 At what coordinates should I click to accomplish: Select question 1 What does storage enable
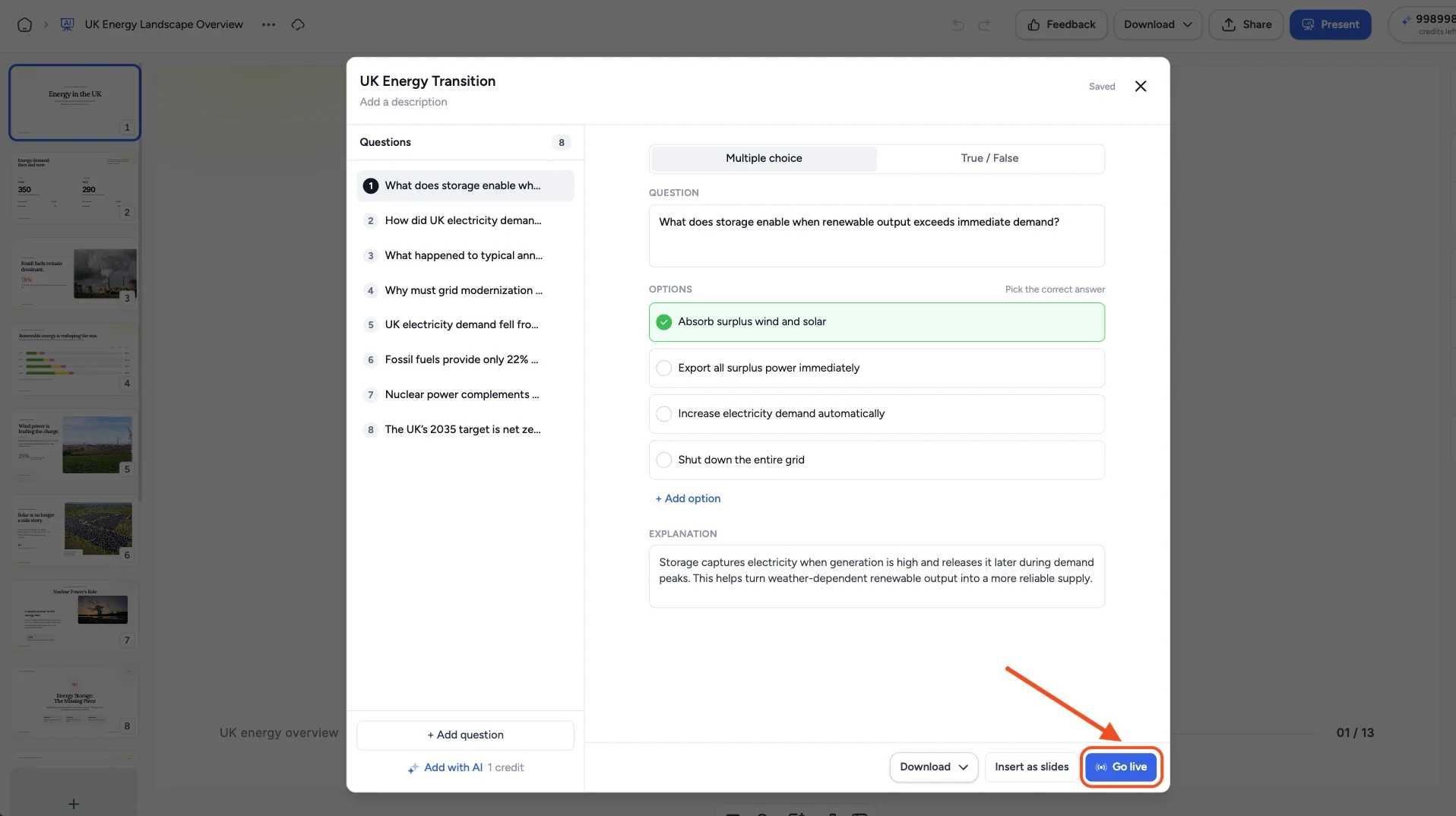(465, 185)
